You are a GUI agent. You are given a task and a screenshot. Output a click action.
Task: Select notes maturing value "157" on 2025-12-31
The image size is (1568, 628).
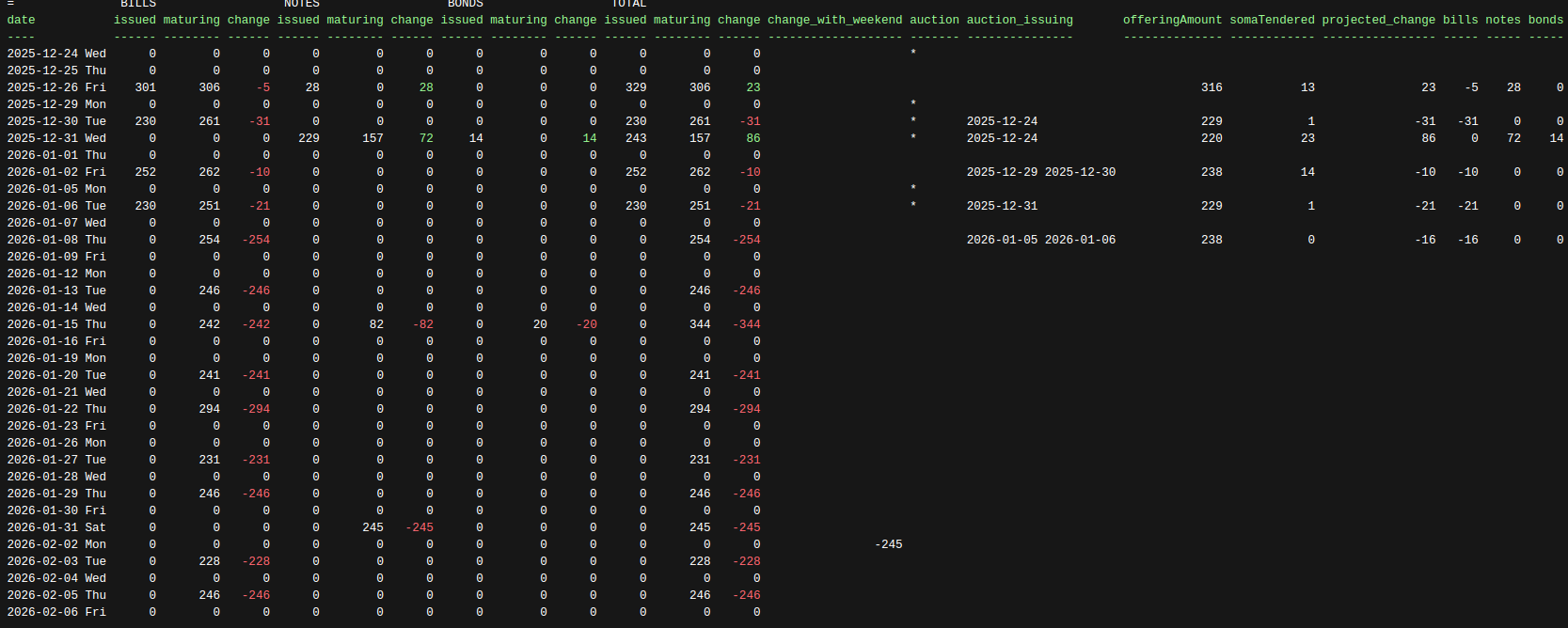373,138
